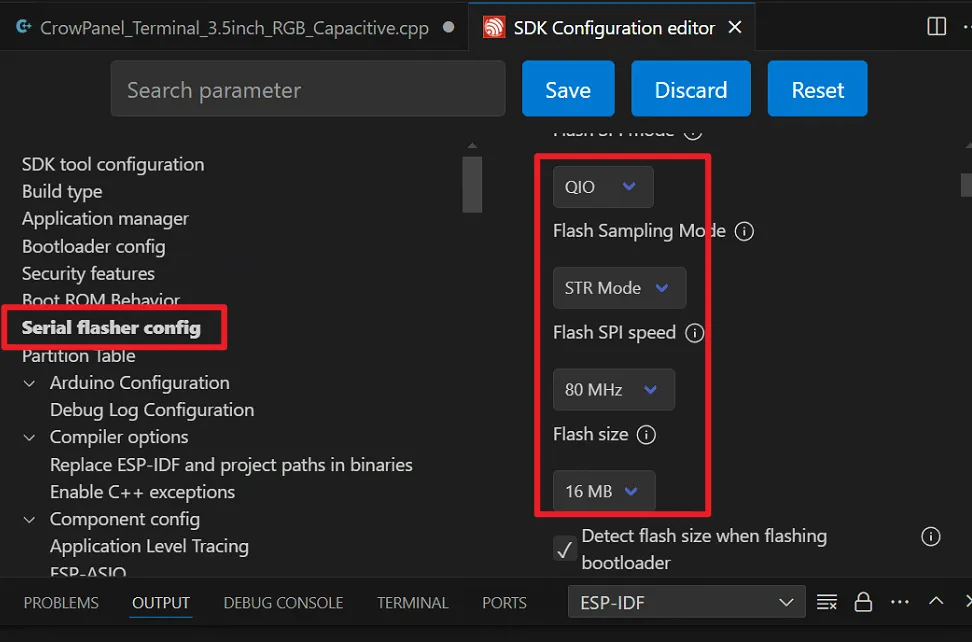Click the Search parameter input field

coord(308,90)
